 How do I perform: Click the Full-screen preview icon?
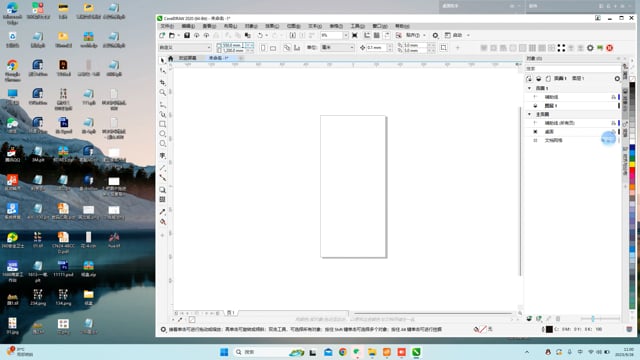(355, 36)
